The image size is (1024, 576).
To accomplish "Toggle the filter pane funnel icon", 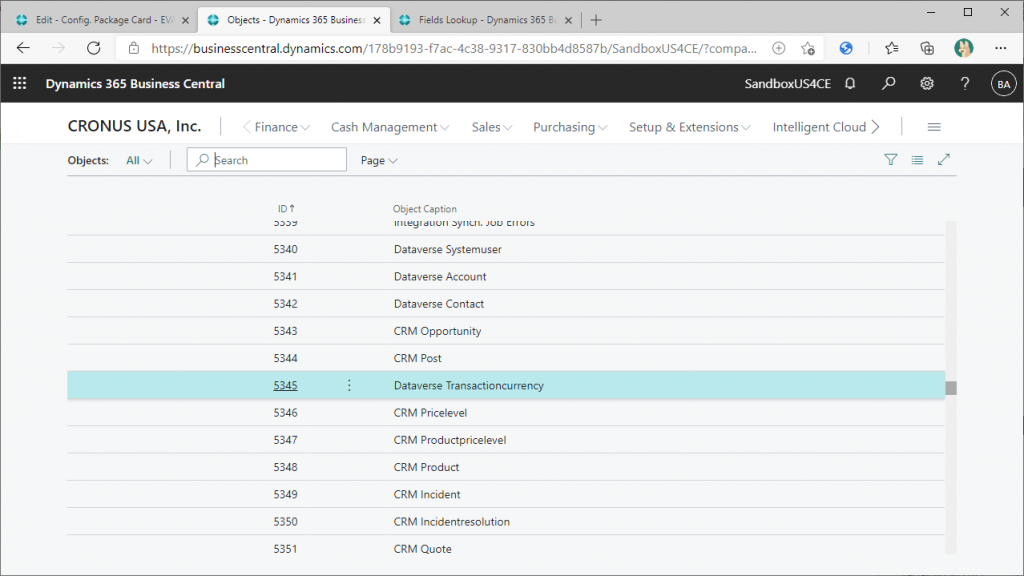I will click(891, 159).
